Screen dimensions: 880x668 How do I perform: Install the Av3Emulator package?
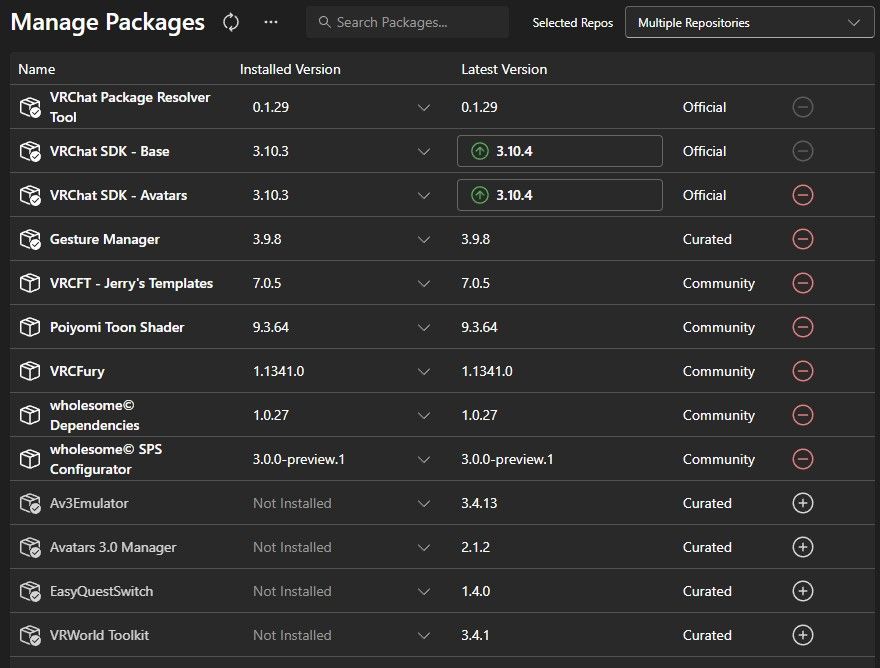[x=803, y=503]
